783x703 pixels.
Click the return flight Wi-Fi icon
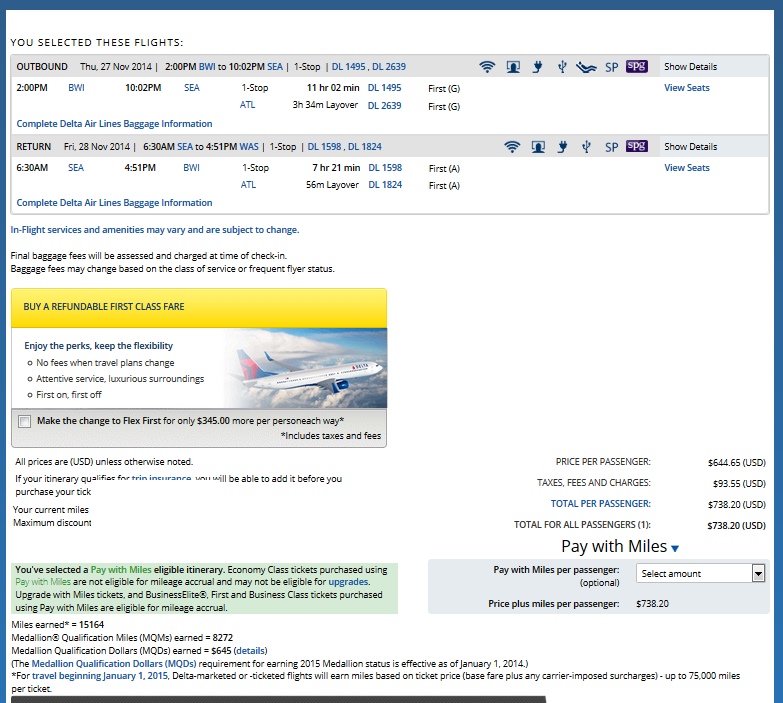tap(512, 147)
